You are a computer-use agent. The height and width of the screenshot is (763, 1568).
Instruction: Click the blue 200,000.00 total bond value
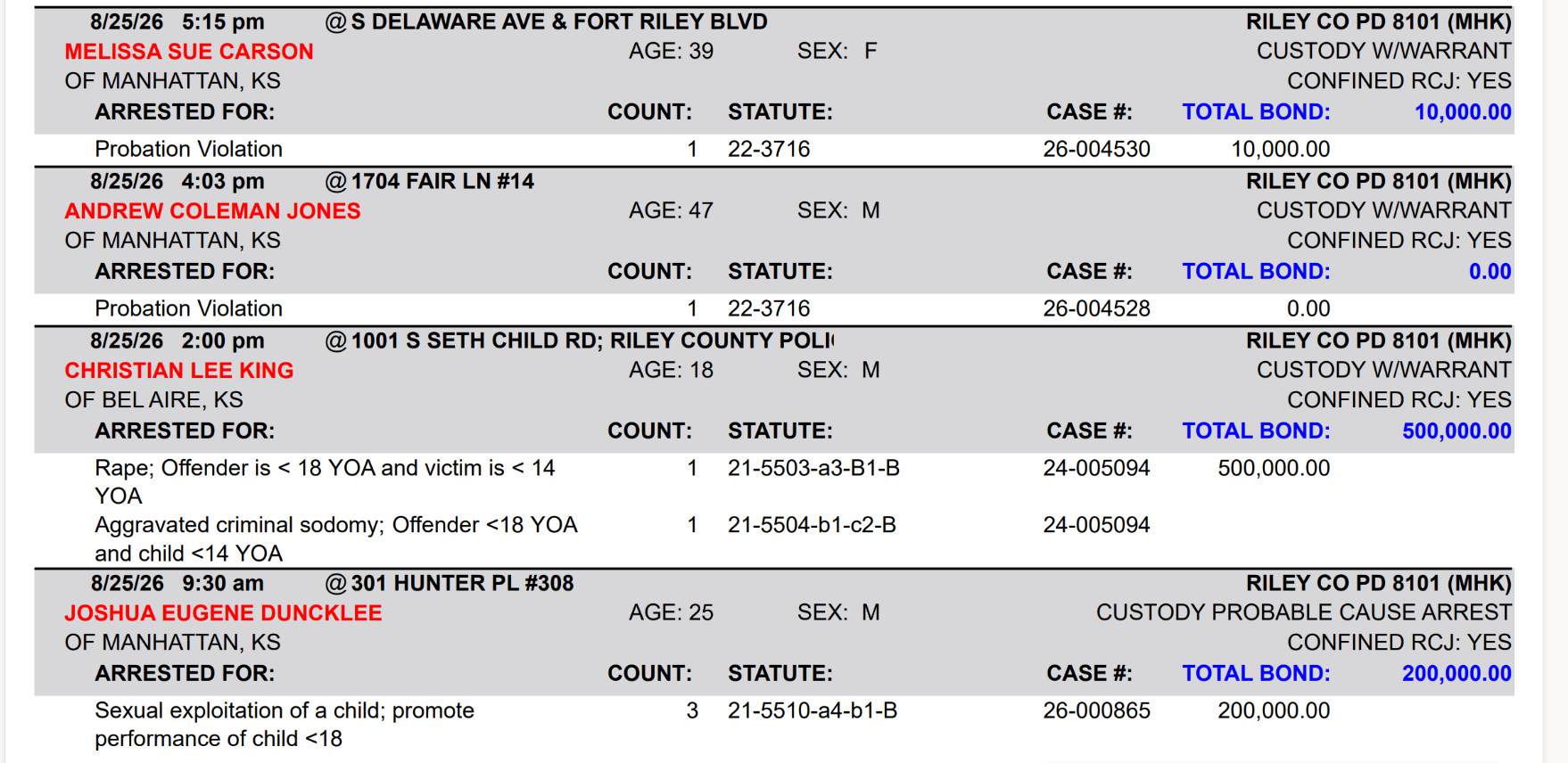coord(1457,674)
